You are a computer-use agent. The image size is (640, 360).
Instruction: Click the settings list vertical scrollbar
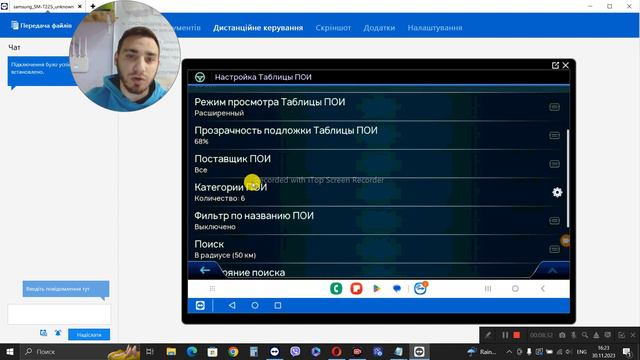(x=567, y=178)
